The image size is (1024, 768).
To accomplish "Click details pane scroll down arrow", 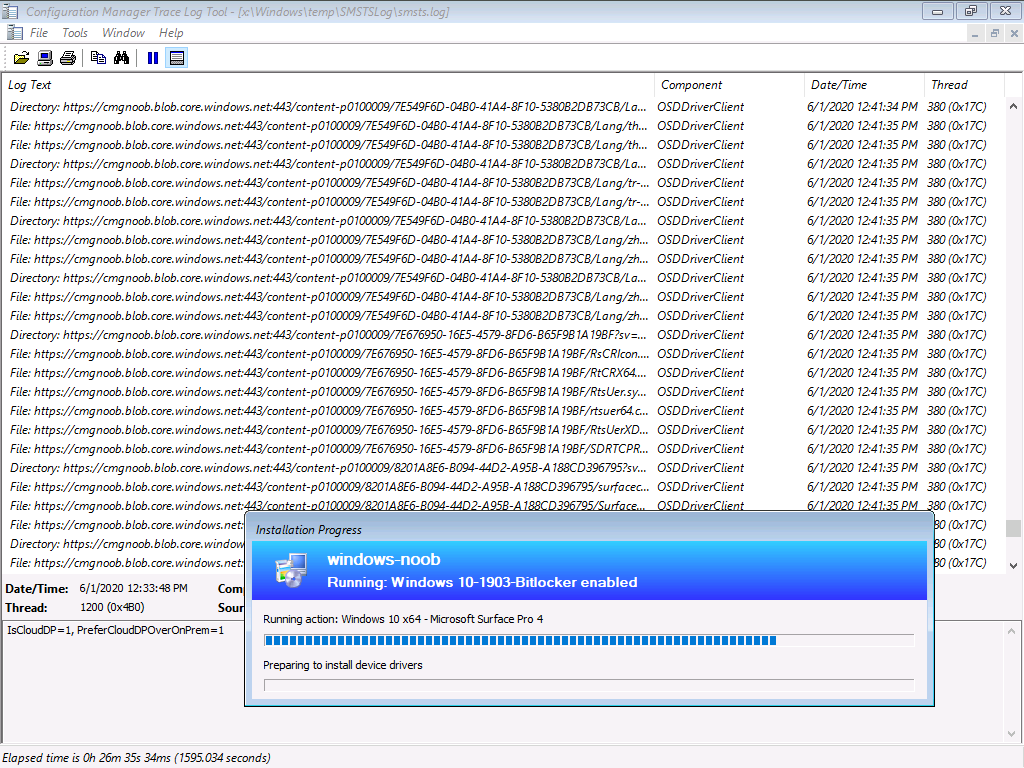I will click(1012, 734).
